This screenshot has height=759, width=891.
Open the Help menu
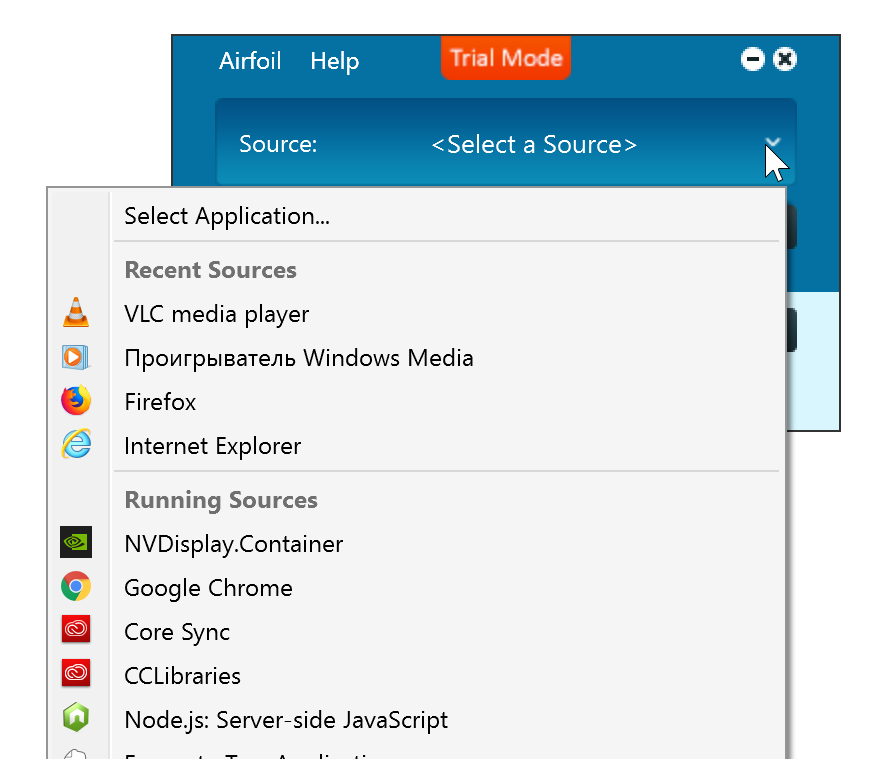(x=334, y=61)
